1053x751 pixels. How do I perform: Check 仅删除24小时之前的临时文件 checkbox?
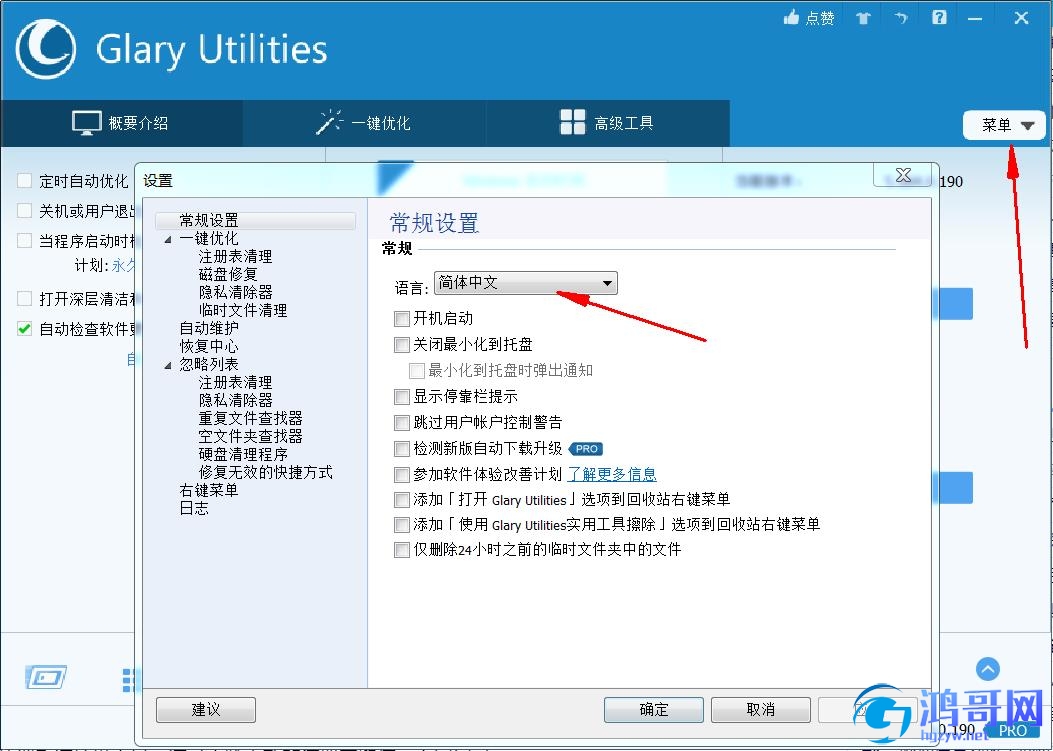402,550
